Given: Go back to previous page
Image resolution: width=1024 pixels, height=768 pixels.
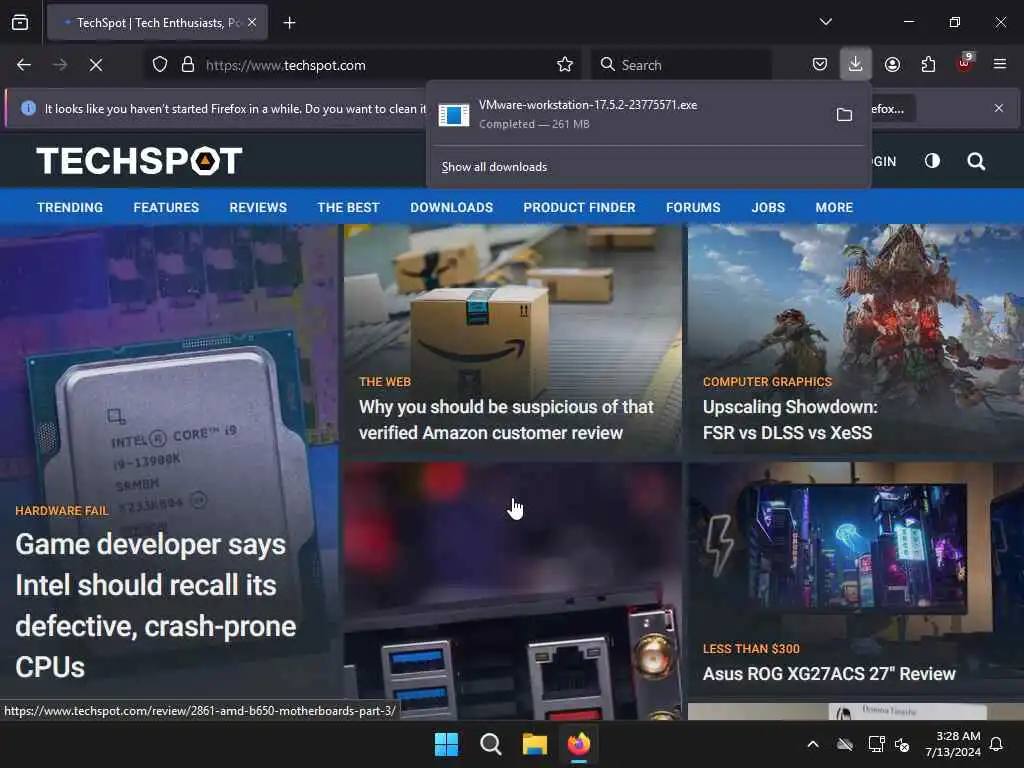Looking at the screenshot, I should coord(24,65).
